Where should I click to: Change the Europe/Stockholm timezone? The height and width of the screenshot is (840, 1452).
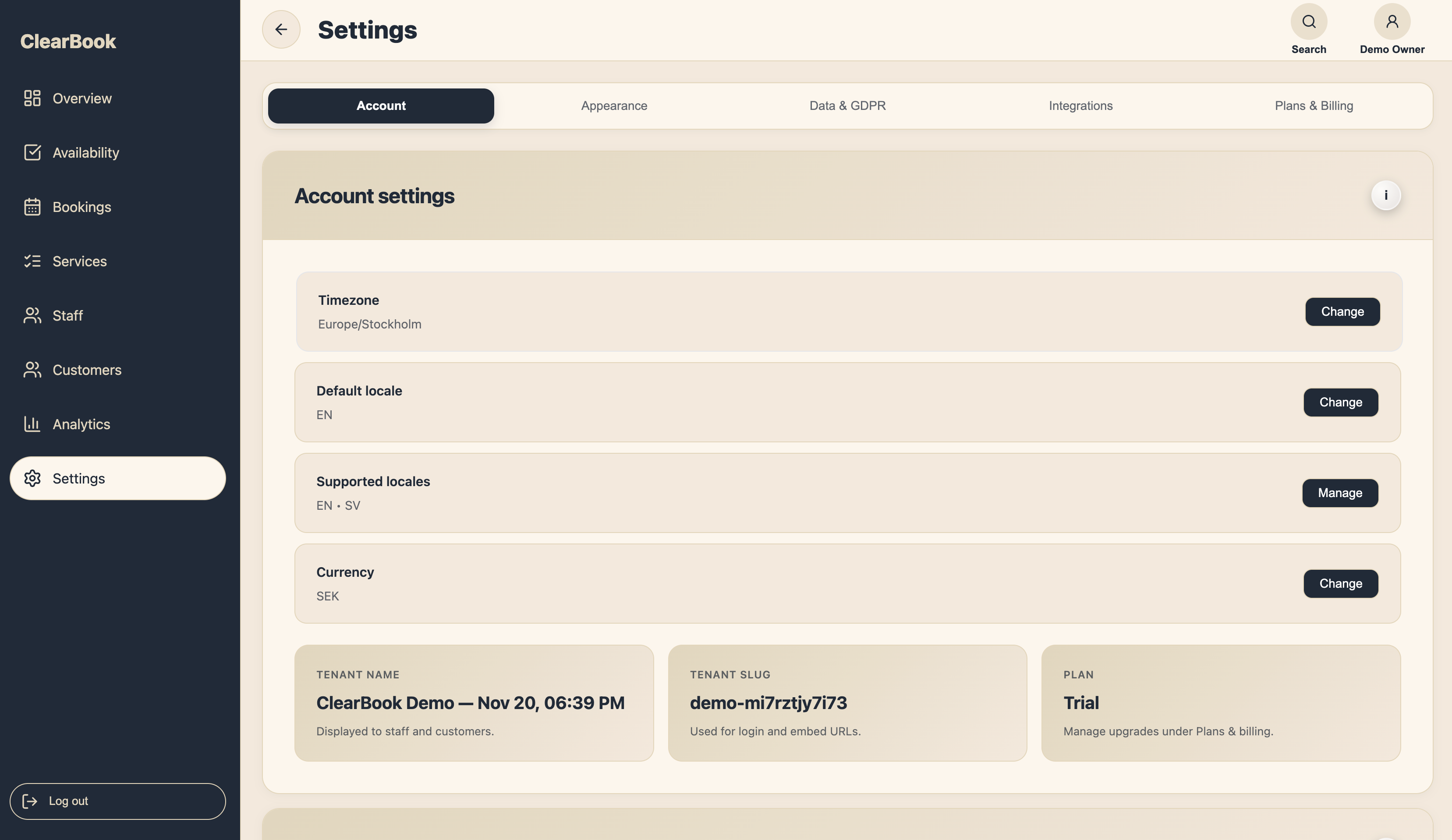[x=1342, y=312]
